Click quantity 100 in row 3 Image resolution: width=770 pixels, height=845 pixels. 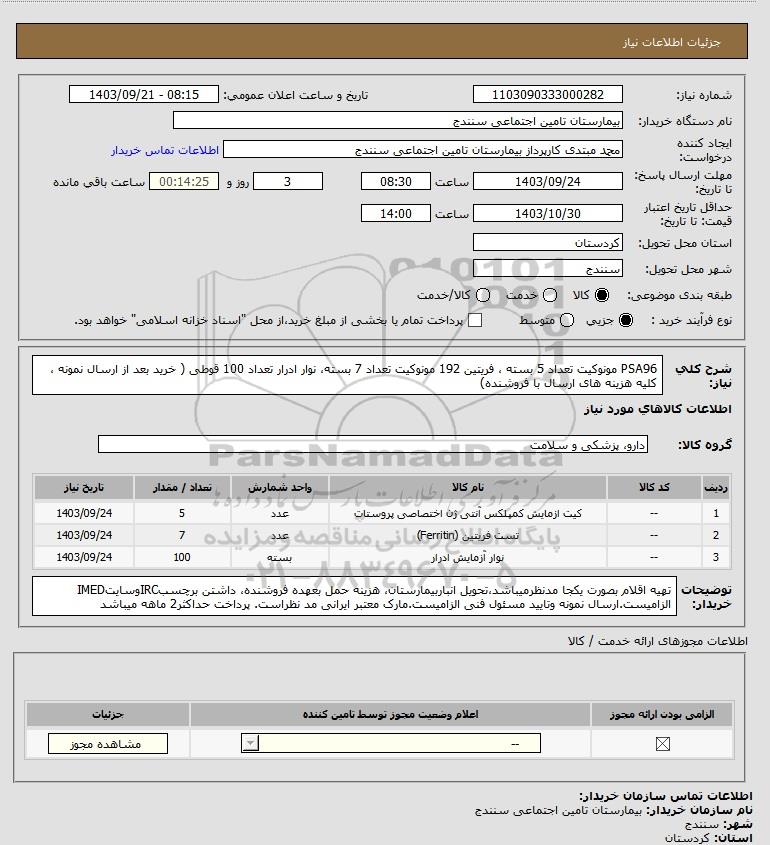182,557
